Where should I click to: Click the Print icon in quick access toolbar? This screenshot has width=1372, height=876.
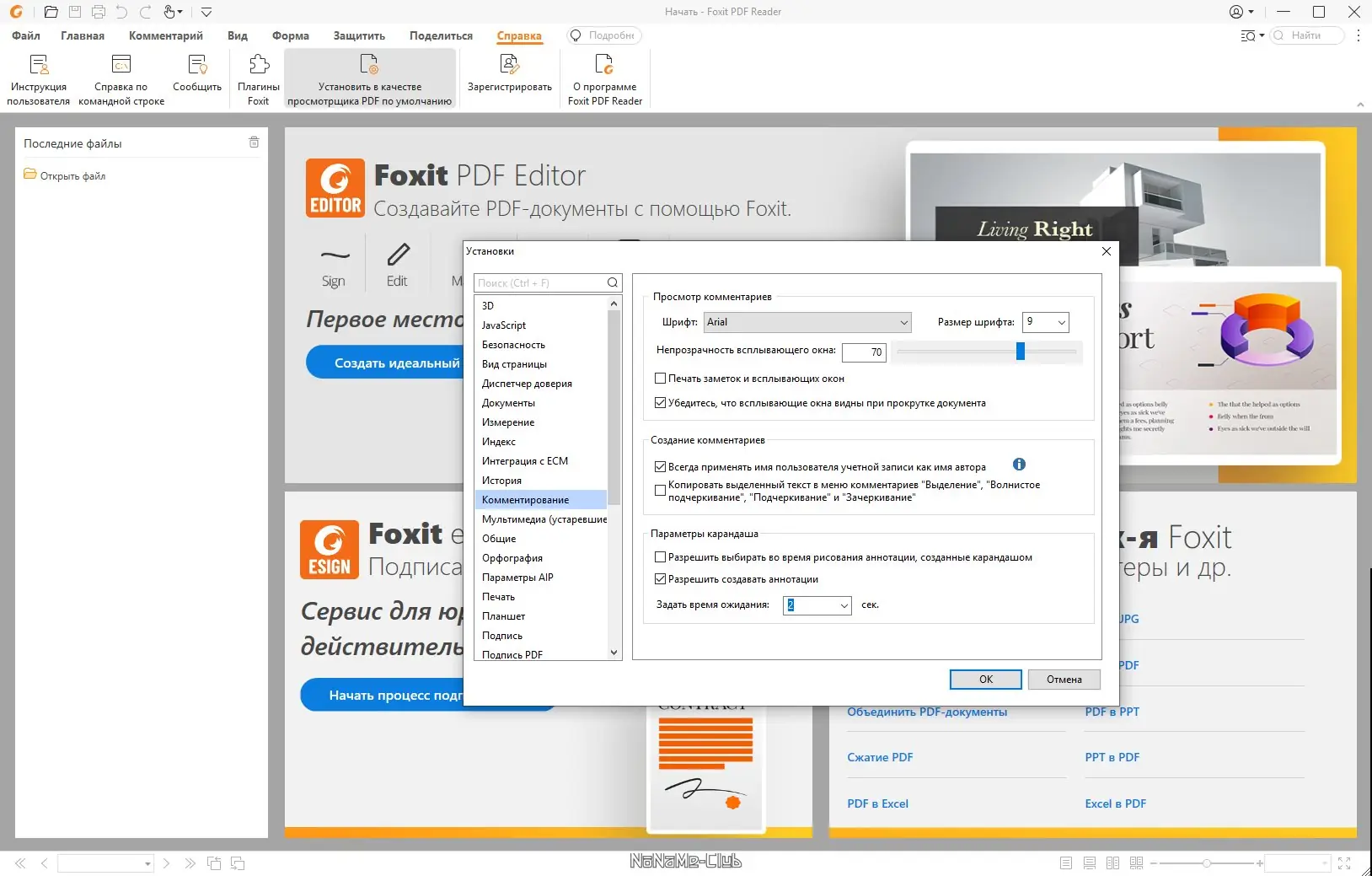[99, 12]
